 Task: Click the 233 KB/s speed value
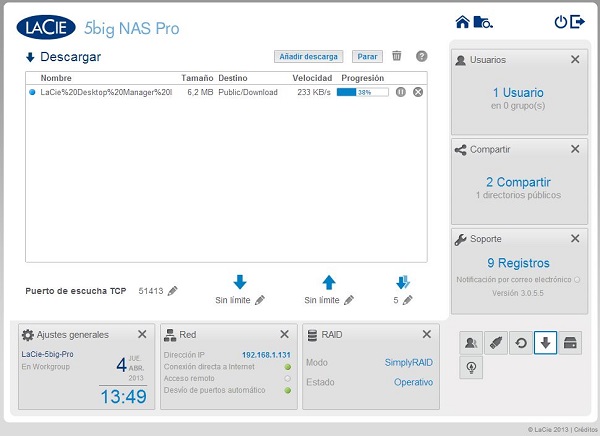tap(314, 92)
